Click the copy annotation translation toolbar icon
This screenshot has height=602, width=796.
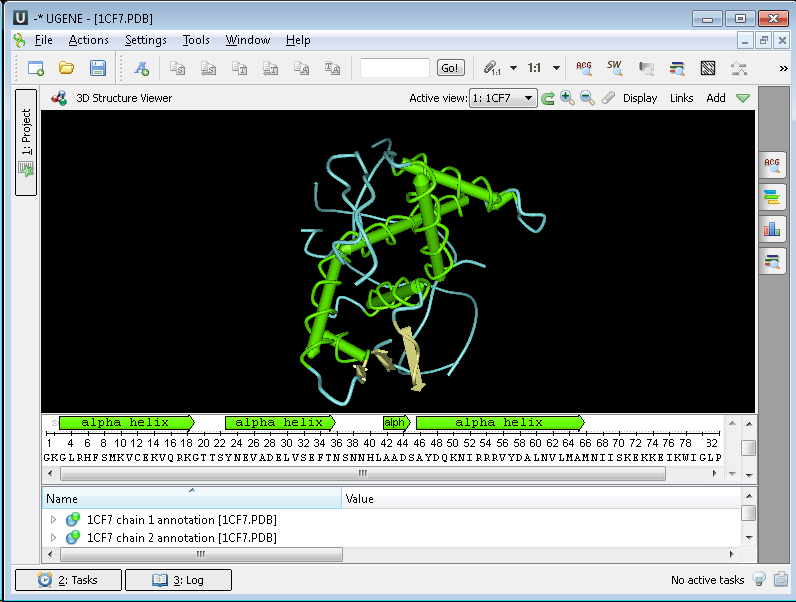(x=333, y=68)
